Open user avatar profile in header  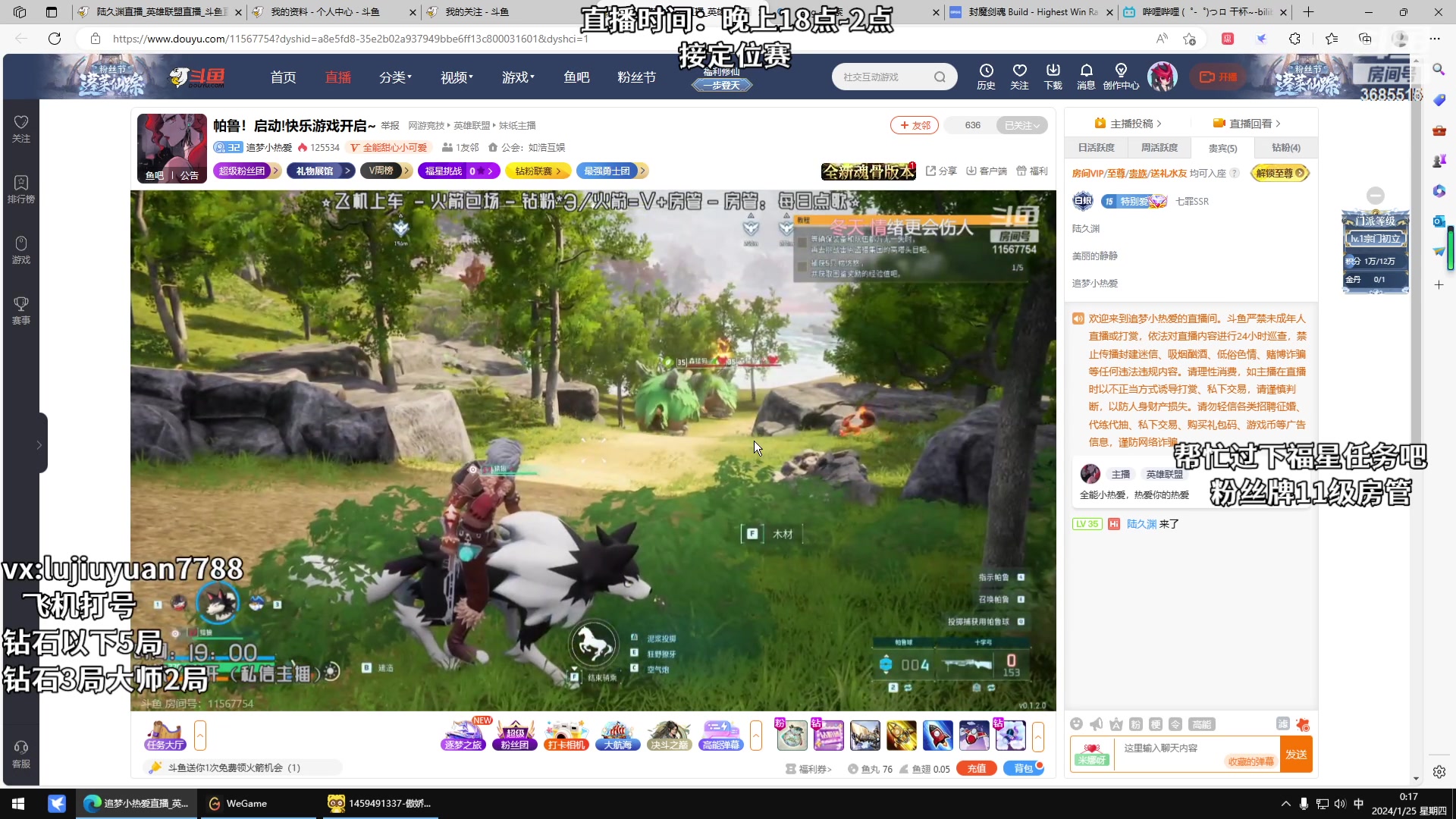click(x=1163, y=77)
